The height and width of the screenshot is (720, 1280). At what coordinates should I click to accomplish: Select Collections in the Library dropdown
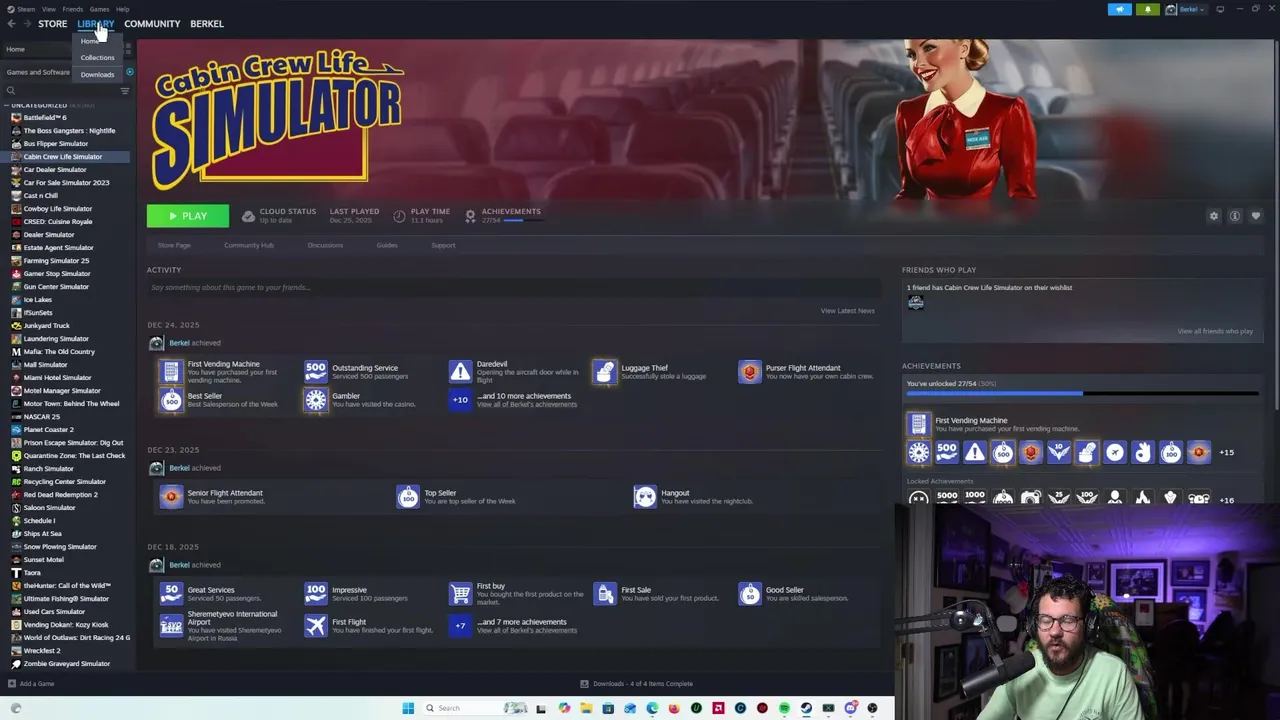pyautogui.click(x=97, y=58)
